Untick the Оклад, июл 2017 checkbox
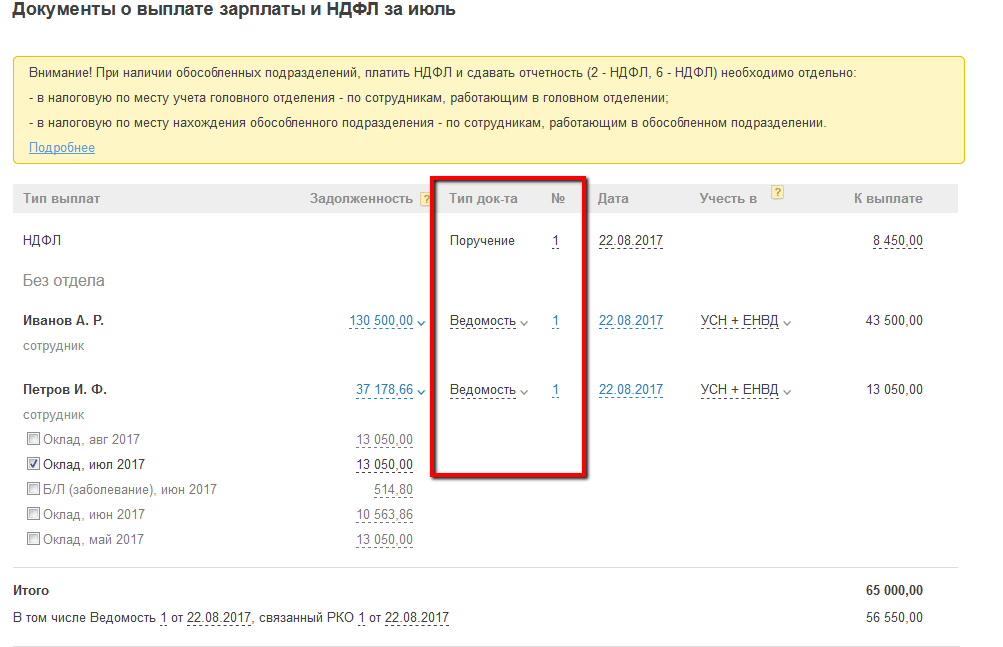 (33, 463)
